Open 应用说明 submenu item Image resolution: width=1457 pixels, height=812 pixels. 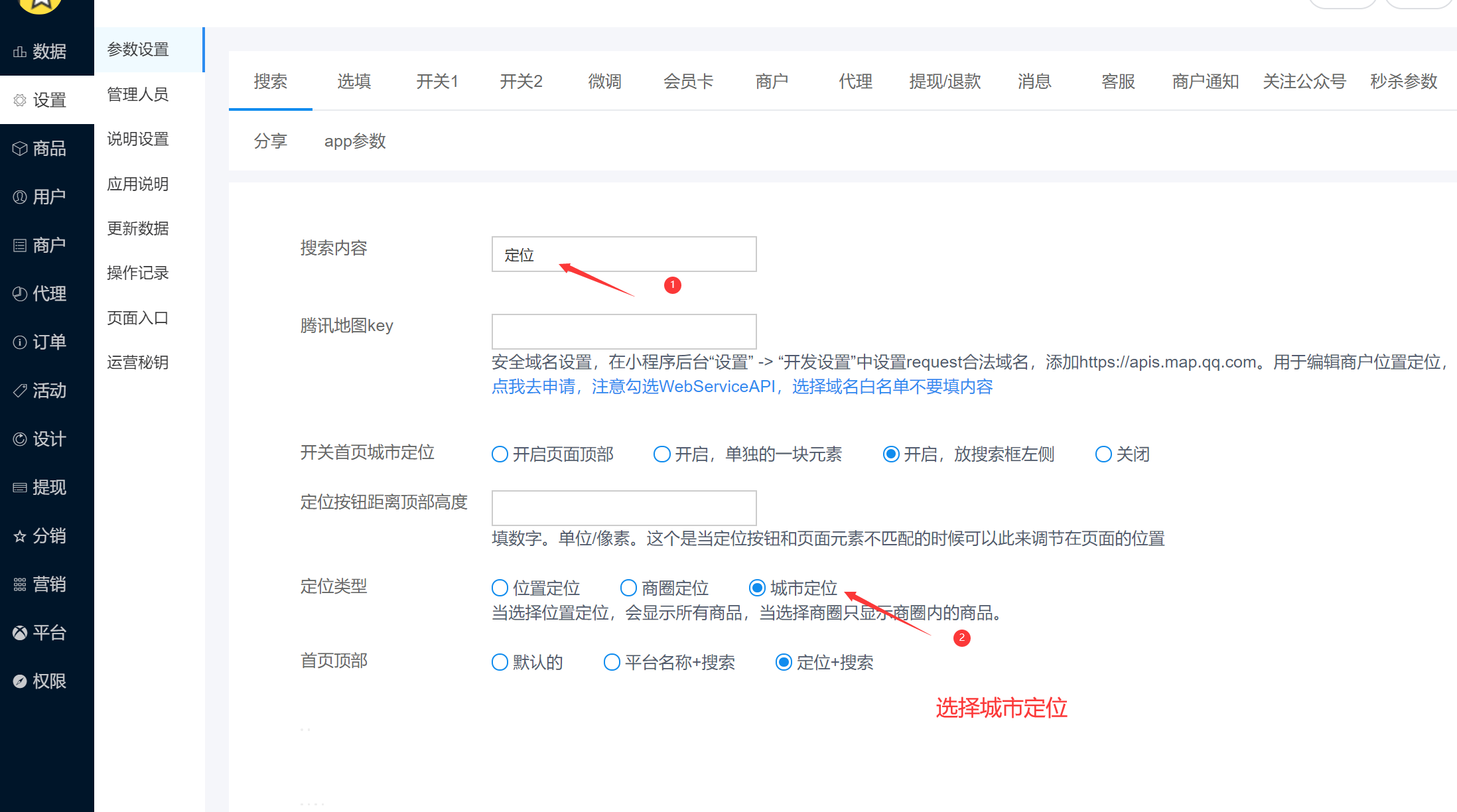[149, 184]
